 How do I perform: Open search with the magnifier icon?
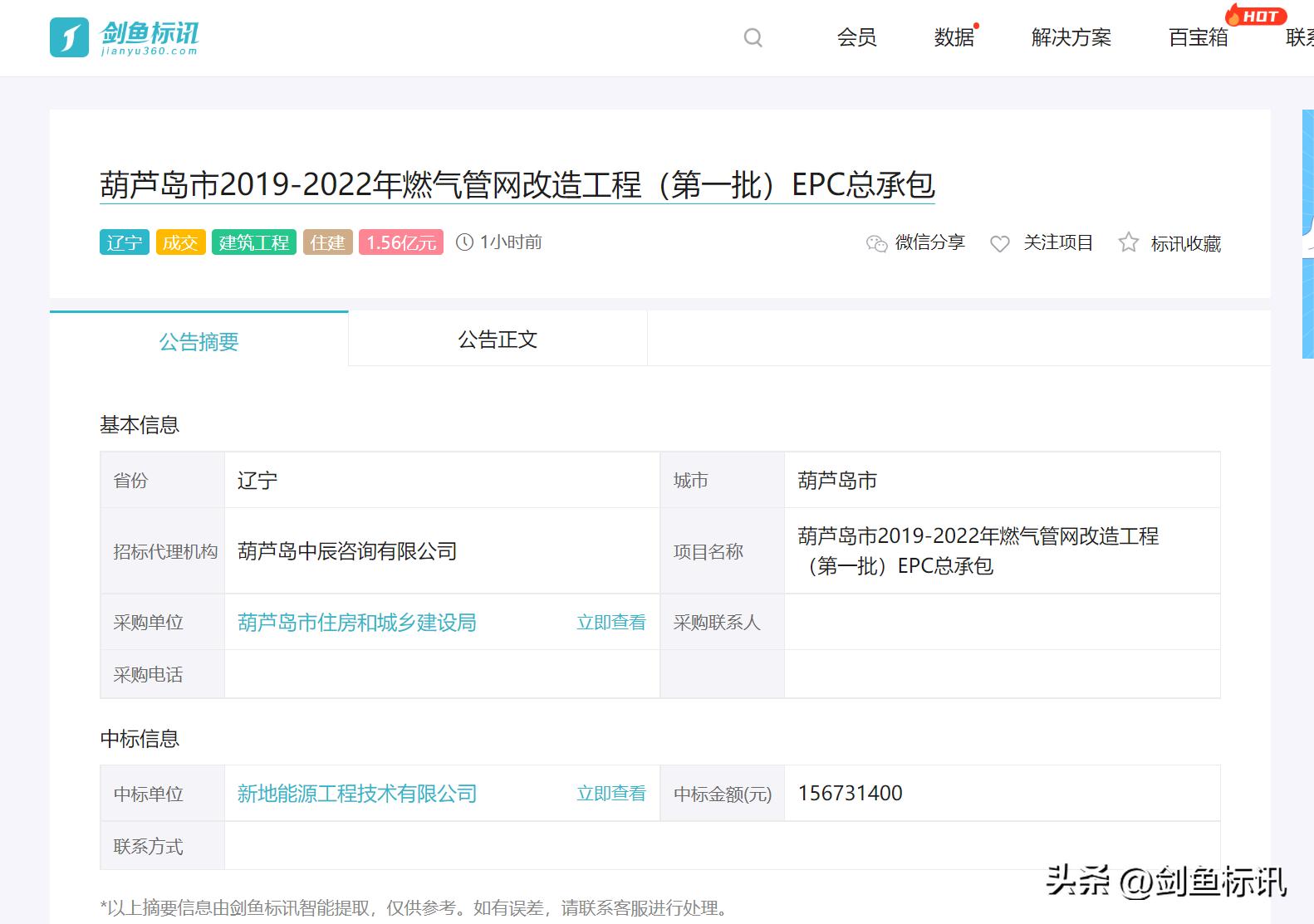[753, 37]
